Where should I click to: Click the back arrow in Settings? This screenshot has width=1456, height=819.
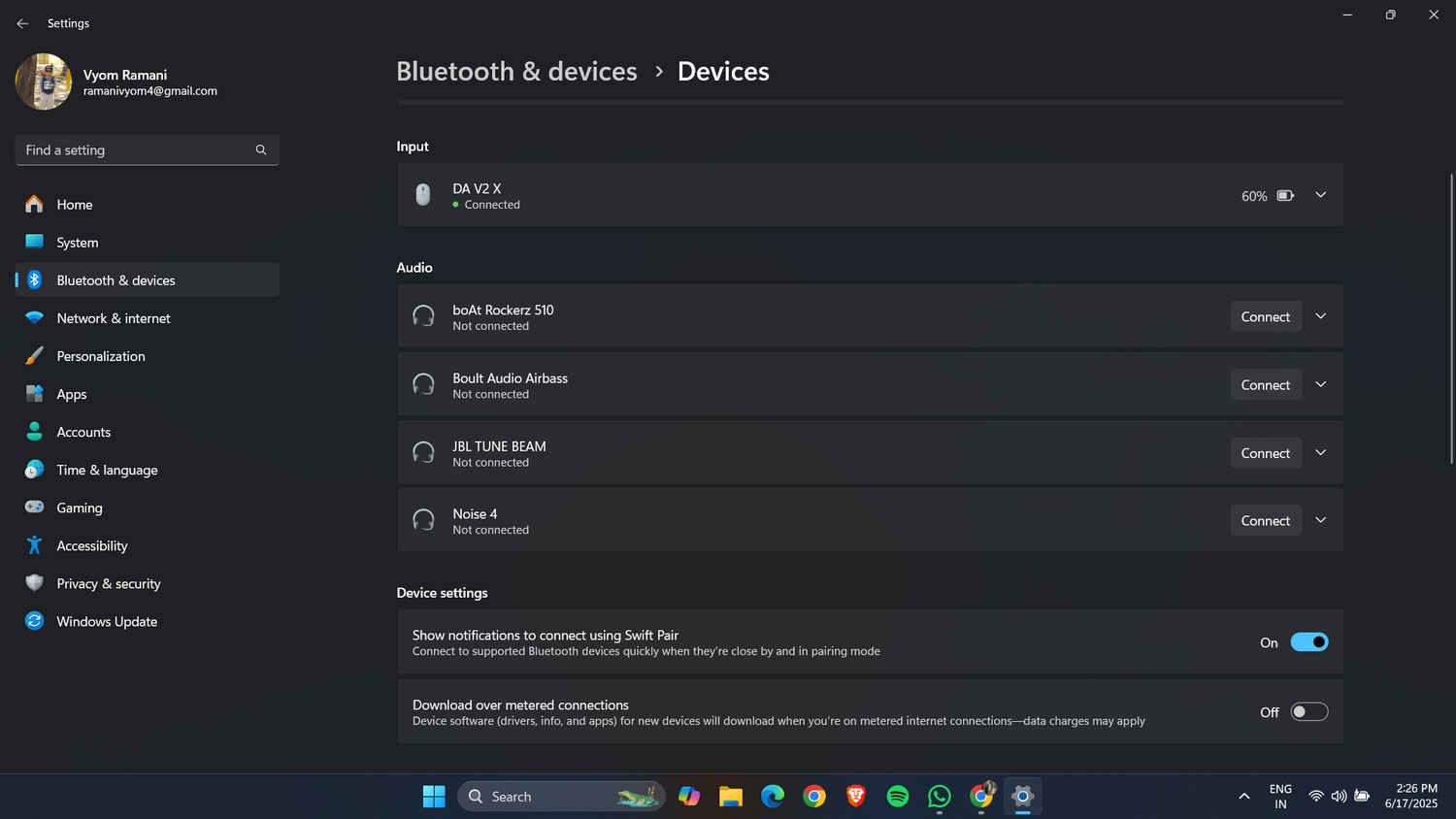click(x=22, y=23)
